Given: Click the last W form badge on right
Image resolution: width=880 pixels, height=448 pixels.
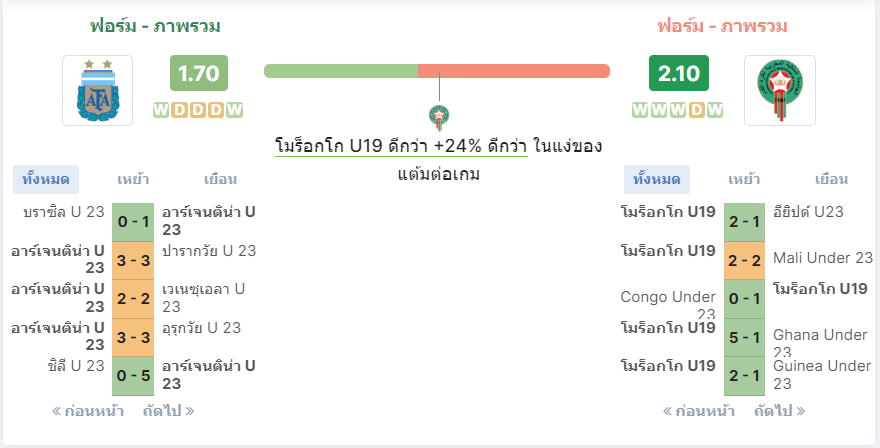Looking at the screenshot, I should (714, 110).
